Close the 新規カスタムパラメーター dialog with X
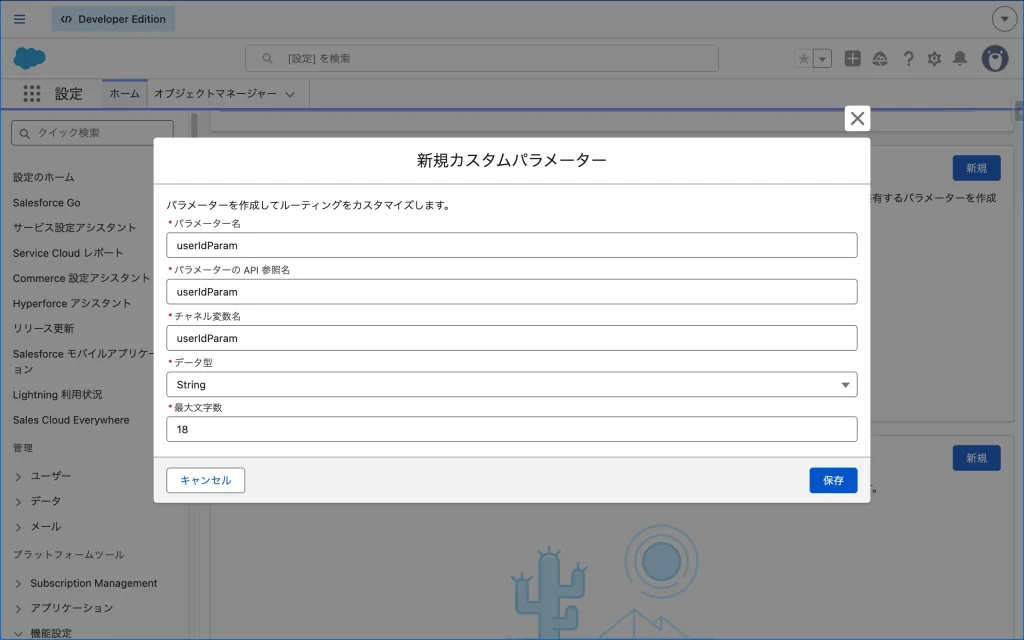 (857, 118)
